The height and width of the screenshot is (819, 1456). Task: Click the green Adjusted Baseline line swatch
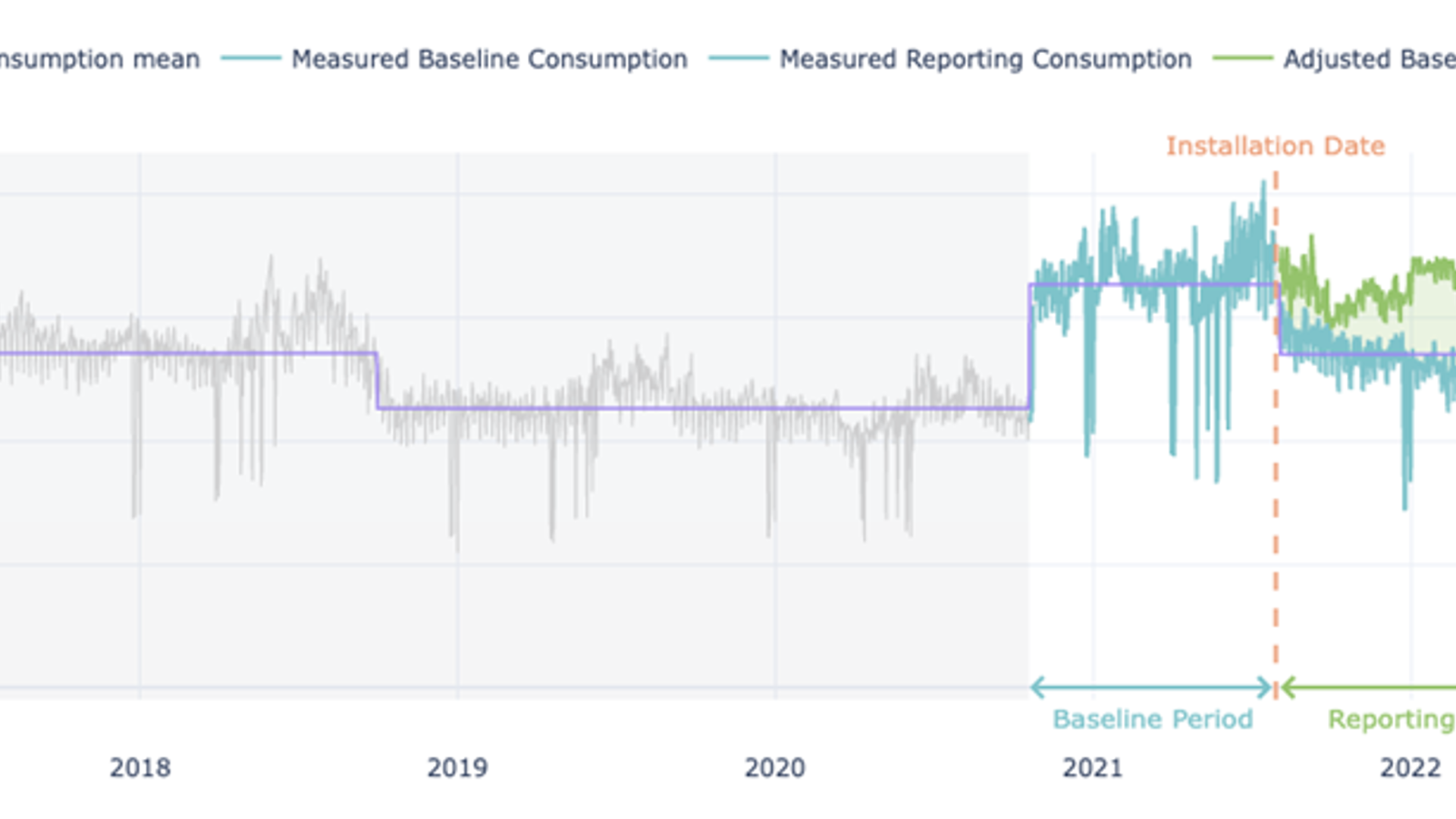[1243, 58]
